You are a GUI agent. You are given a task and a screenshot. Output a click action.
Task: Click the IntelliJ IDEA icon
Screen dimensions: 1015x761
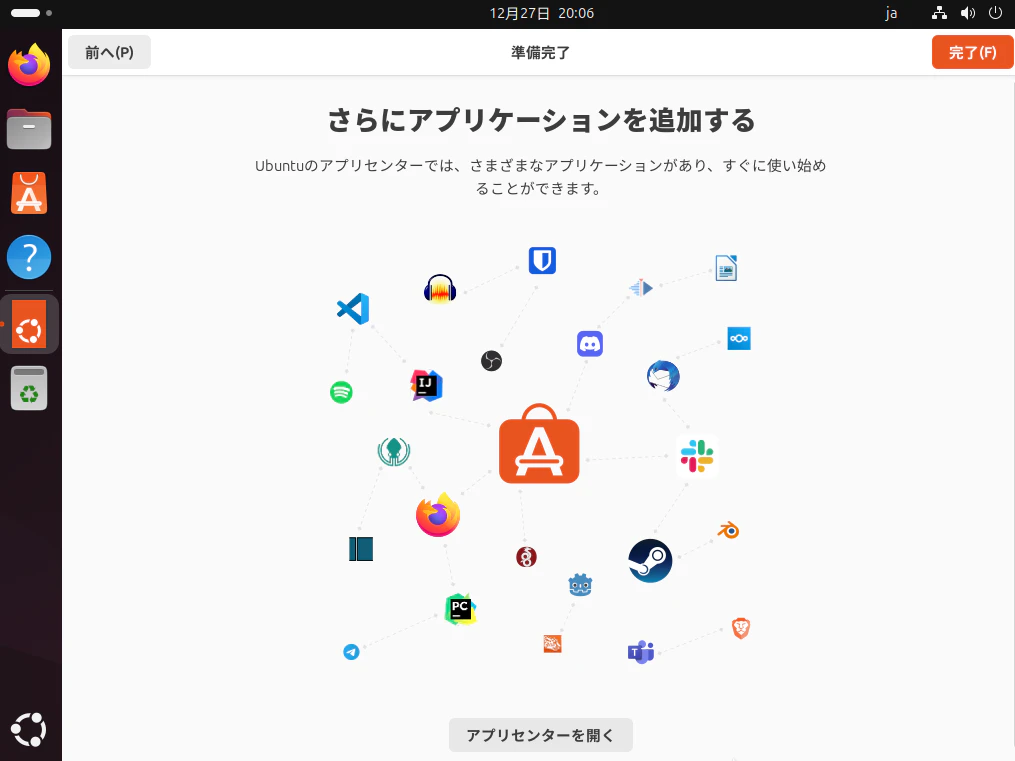click(x=427, y=386)
